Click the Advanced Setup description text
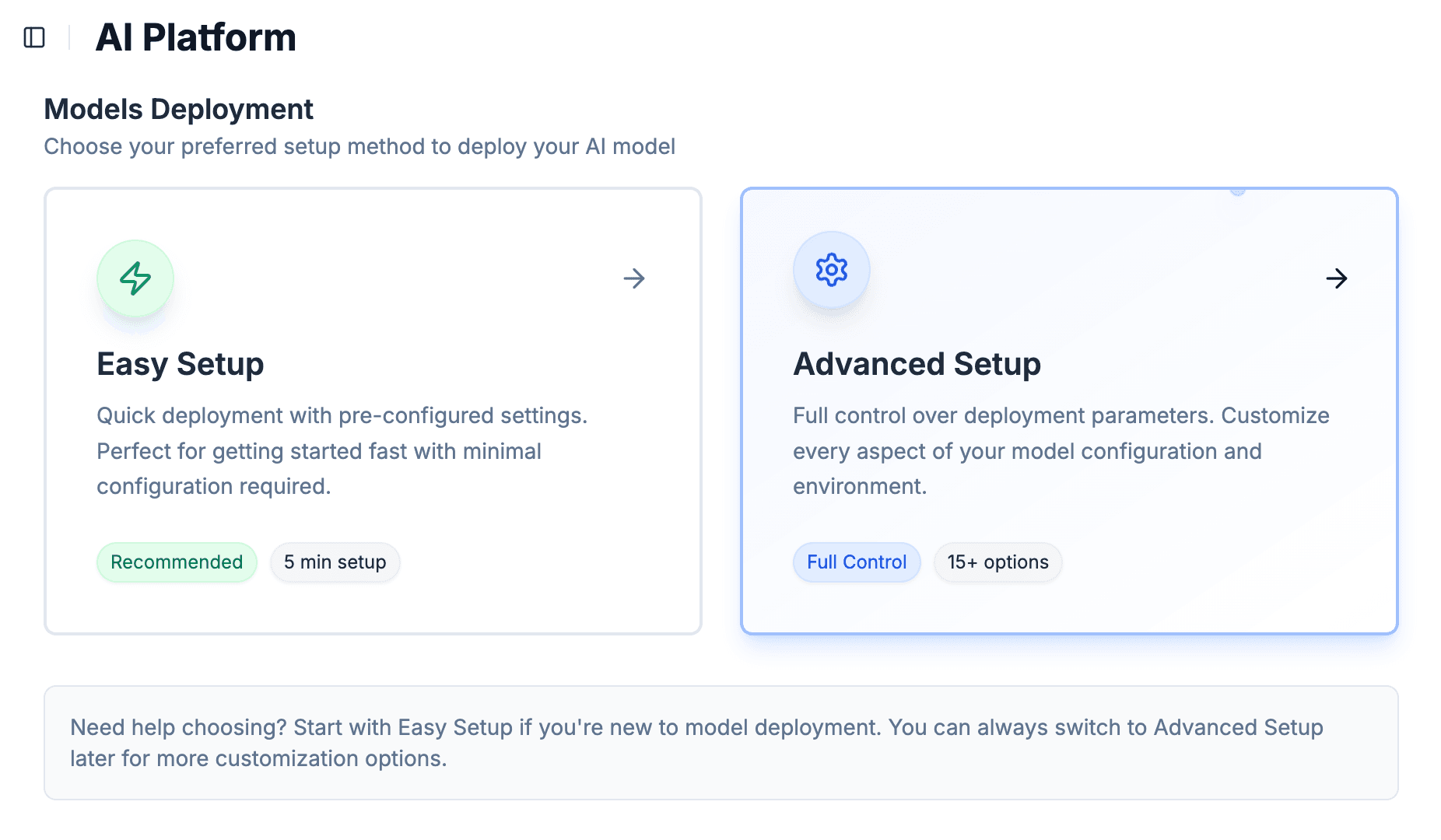Image resolution: width=1441 pixels, height=840 pixels. tap(1061, 451)
